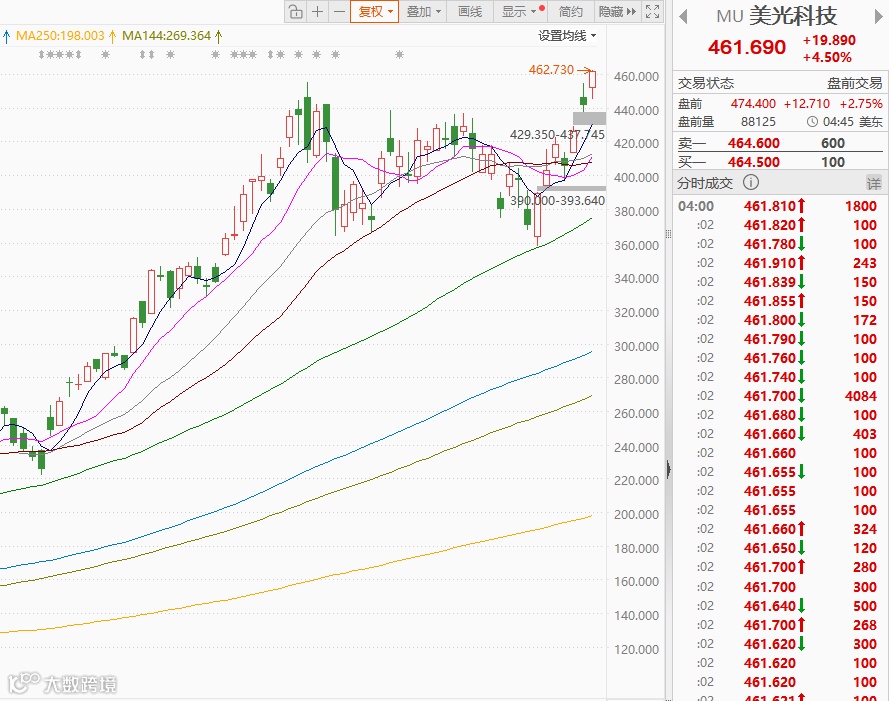Image resolution: width=889 pixels, height=701 pixels.
Task: Click the panel collapse handle arrow
Action: [x=669, y=470]
